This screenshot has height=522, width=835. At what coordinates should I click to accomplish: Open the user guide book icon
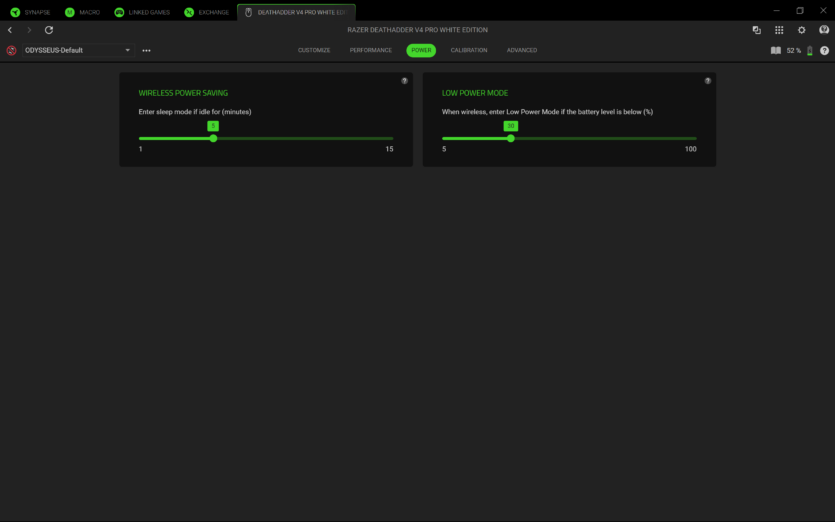(775, 50)
